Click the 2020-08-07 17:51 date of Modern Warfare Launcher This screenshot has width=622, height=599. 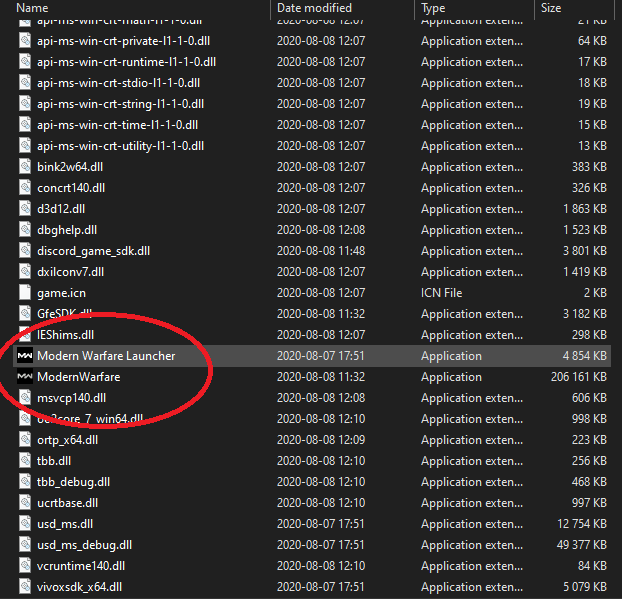[x=321, y=356]
